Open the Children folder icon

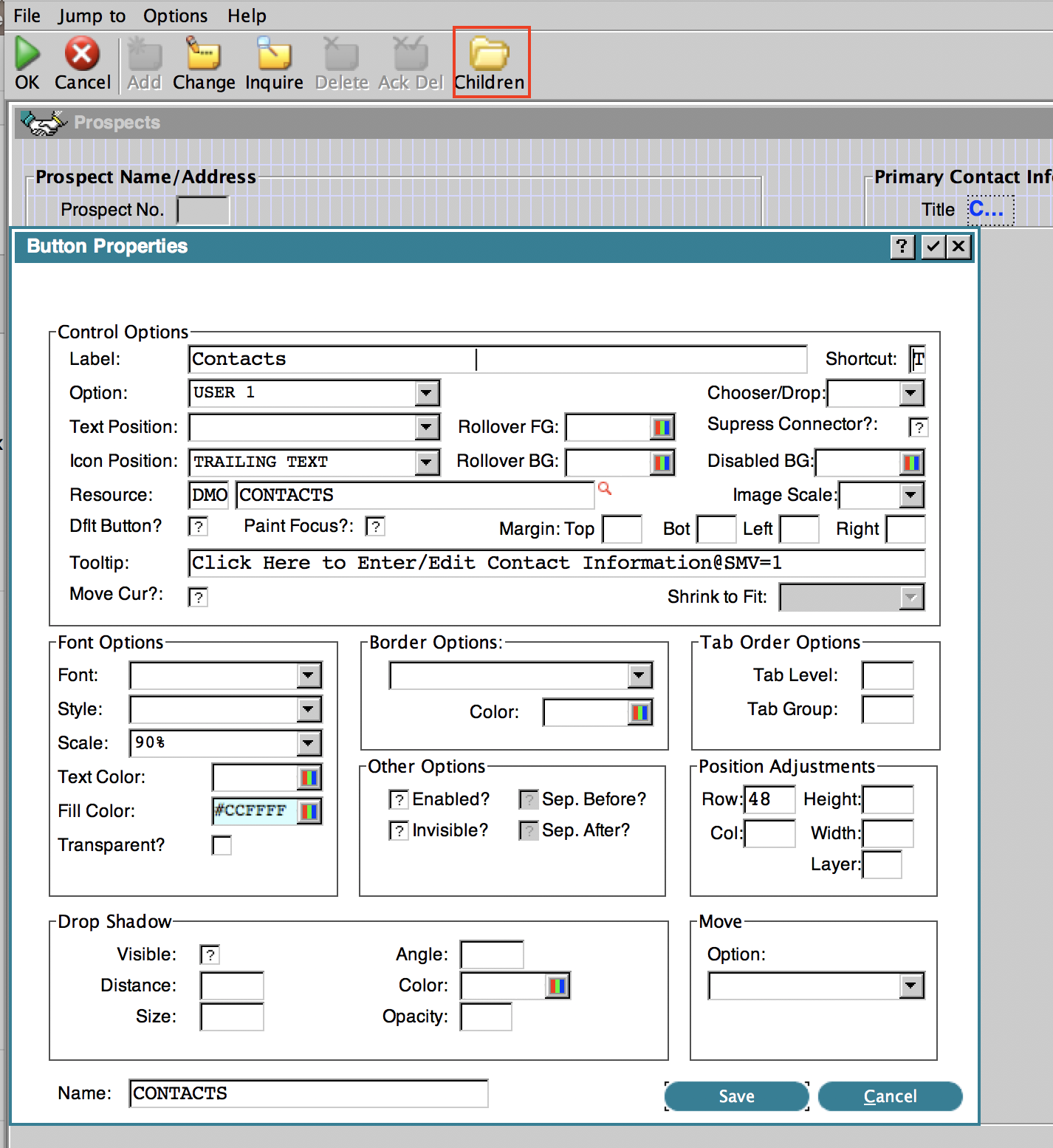tap(490, 55)
